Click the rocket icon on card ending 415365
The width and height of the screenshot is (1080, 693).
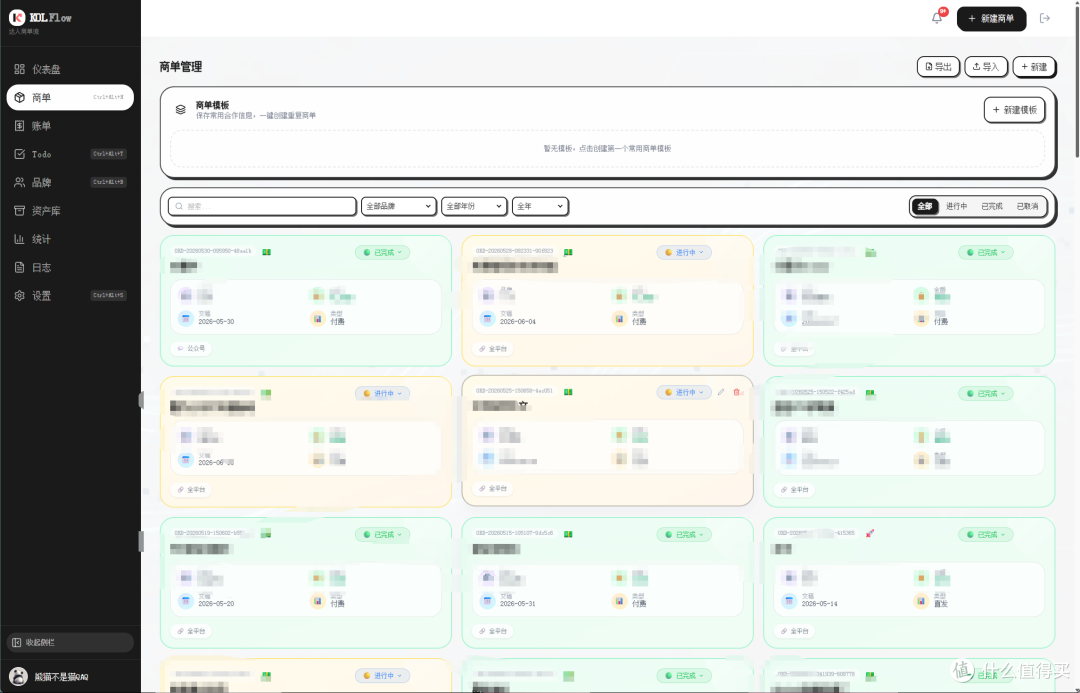870,533
